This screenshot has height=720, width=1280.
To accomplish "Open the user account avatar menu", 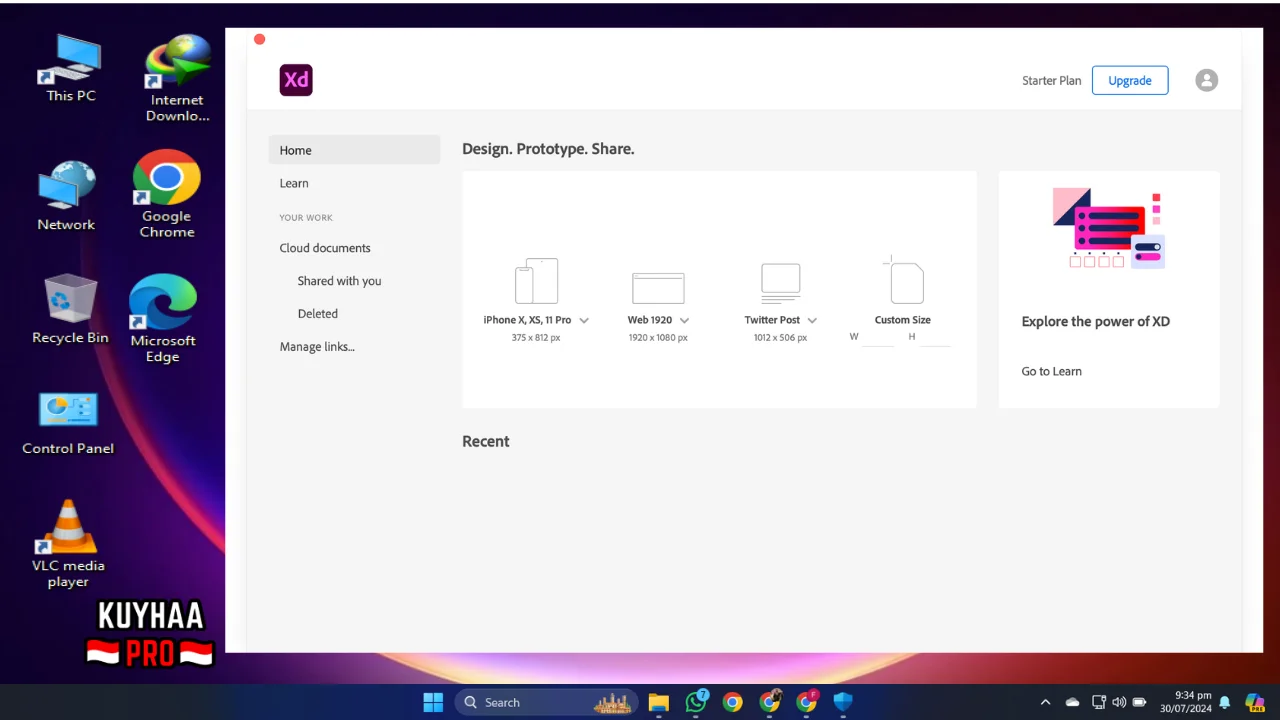I will pos(1207,80).
